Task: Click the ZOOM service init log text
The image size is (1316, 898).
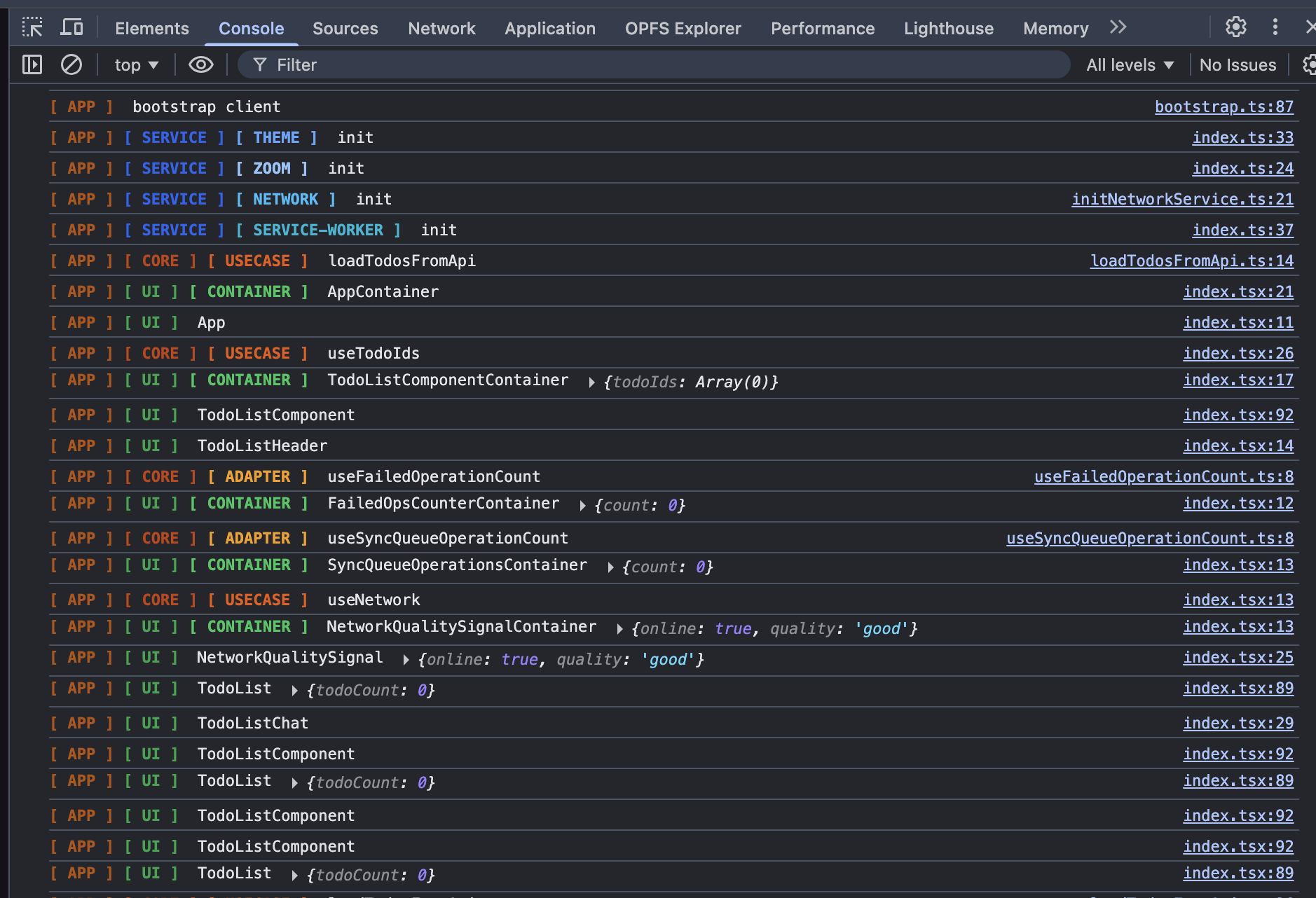Action: tap(346, 168)
